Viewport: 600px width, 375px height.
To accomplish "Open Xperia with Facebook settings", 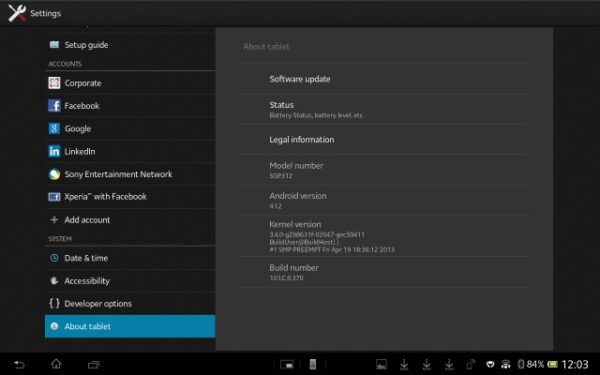I will pyautogui.click(x=130, y=197).
